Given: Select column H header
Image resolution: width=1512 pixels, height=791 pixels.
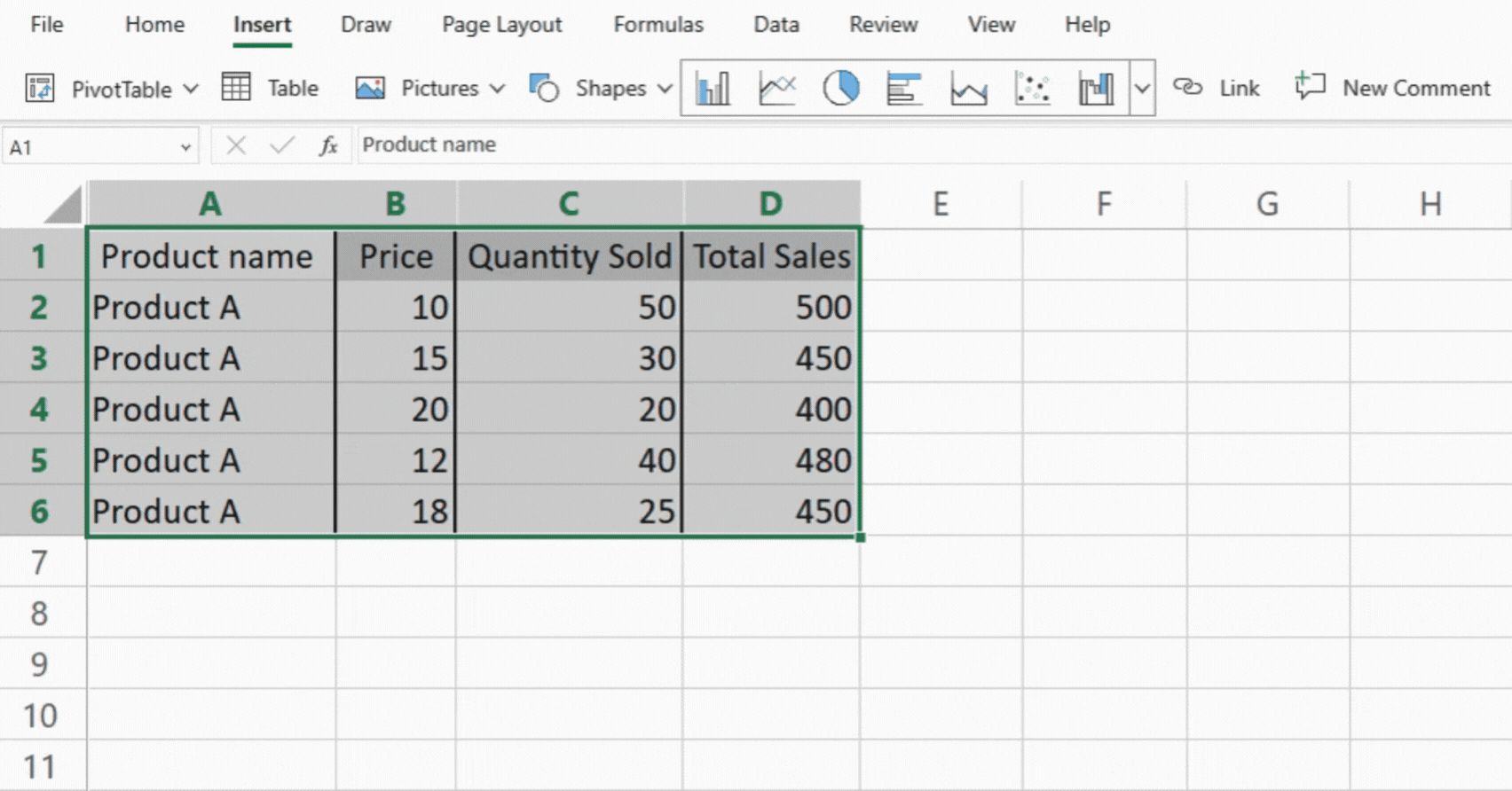Looking at the screenshot, I should 1430,204.
